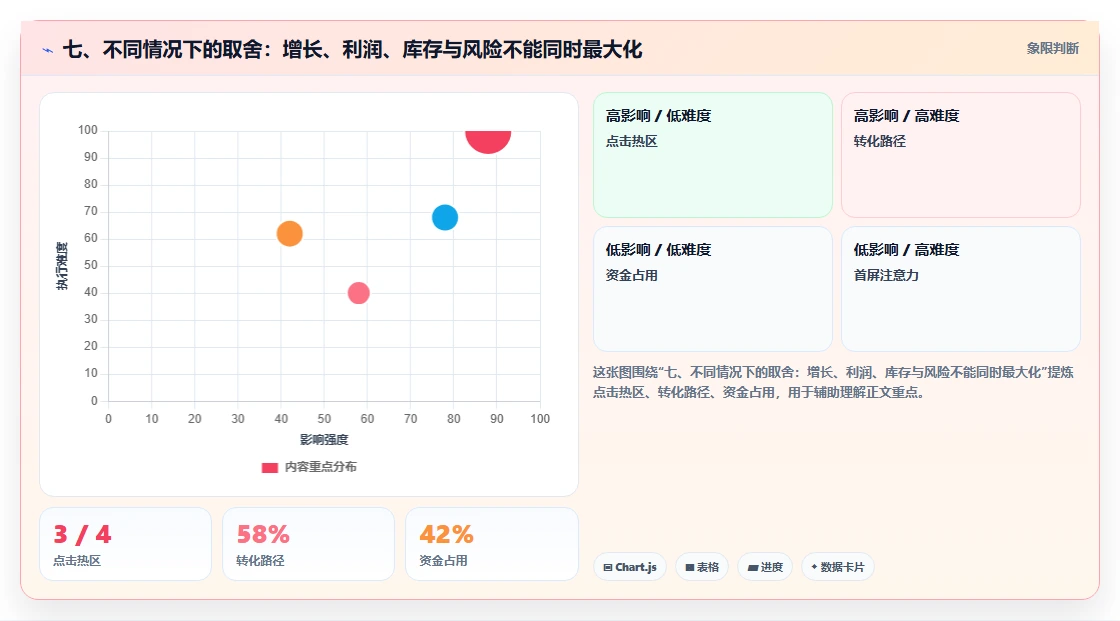
Task: Click the 内容重点分布 legend label
Action: click(320, 467)
